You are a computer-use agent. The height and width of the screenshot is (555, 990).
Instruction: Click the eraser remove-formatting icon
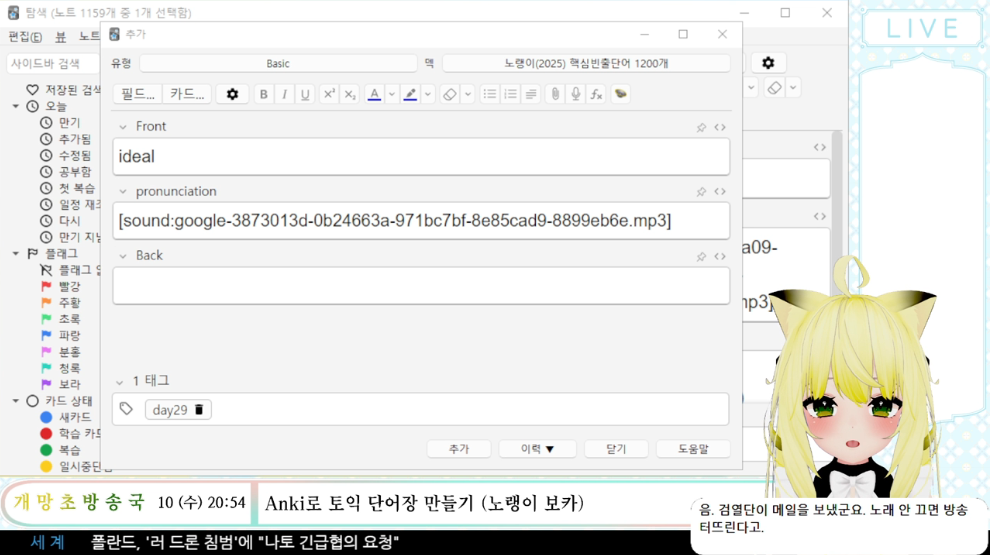click(450, 94)
